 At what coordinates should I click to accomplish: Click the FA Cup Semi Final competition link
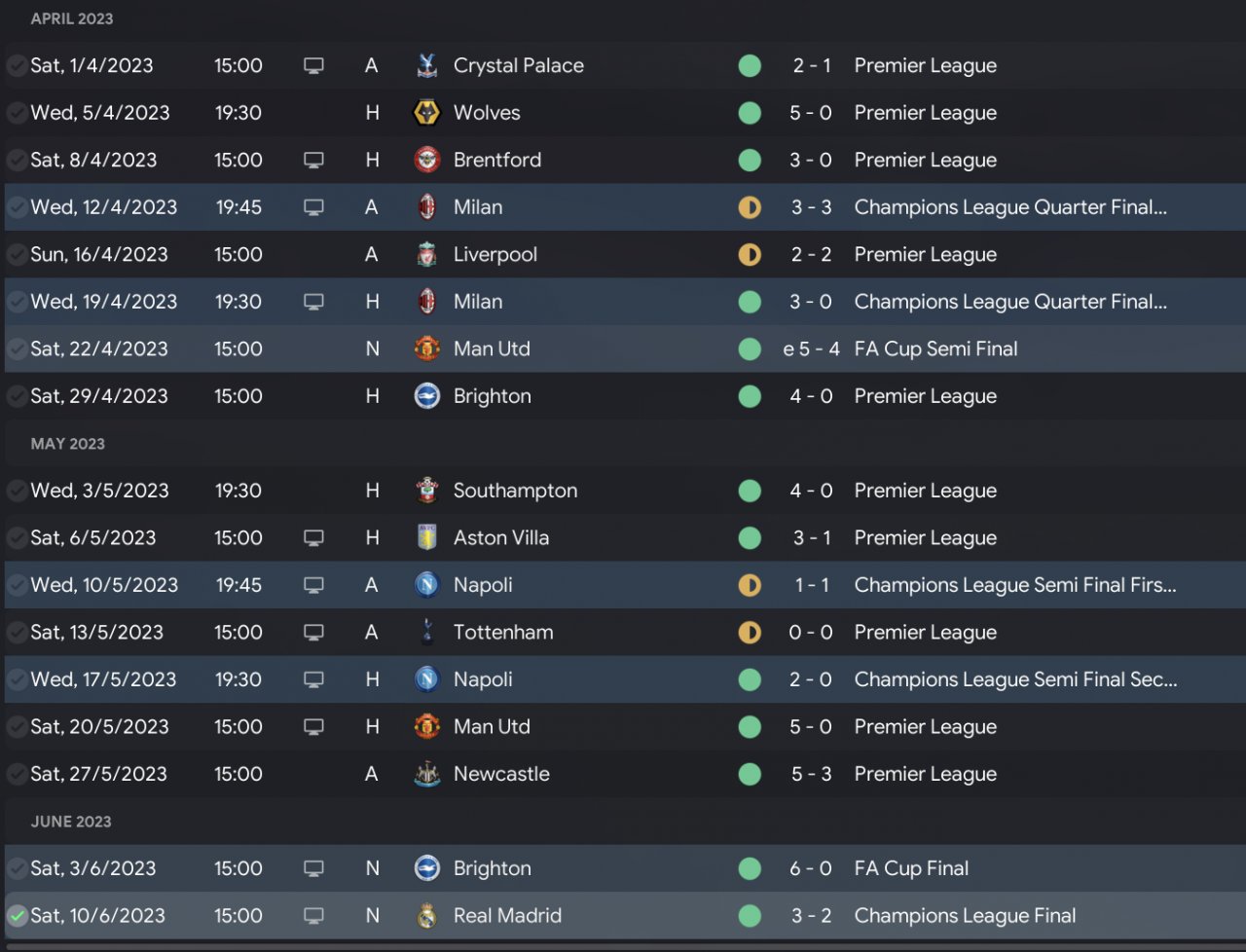point(935,348)
